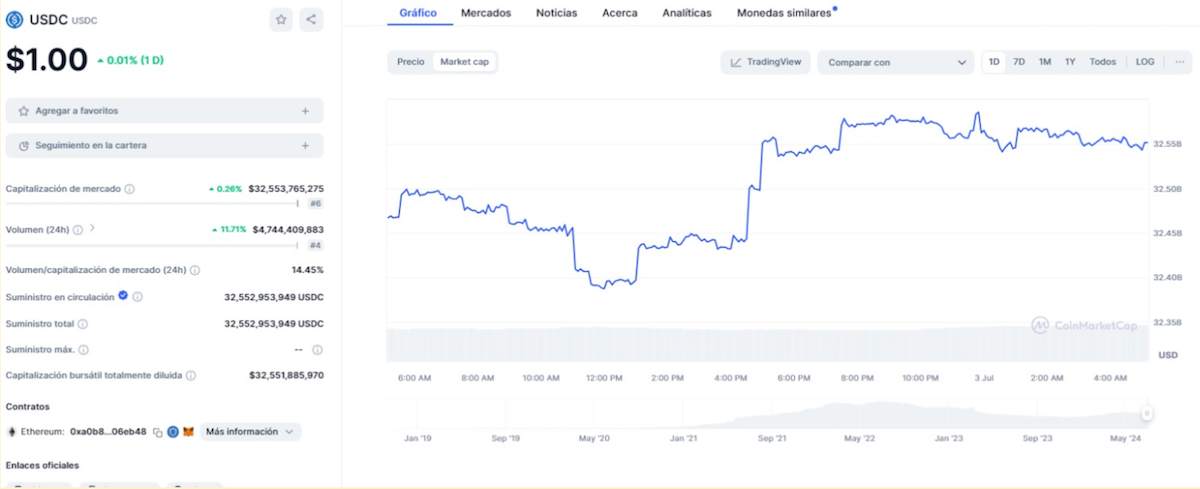1200x489 pixels.
Task: Select Precio chart toggle
Action: click(x=411, y=62)
